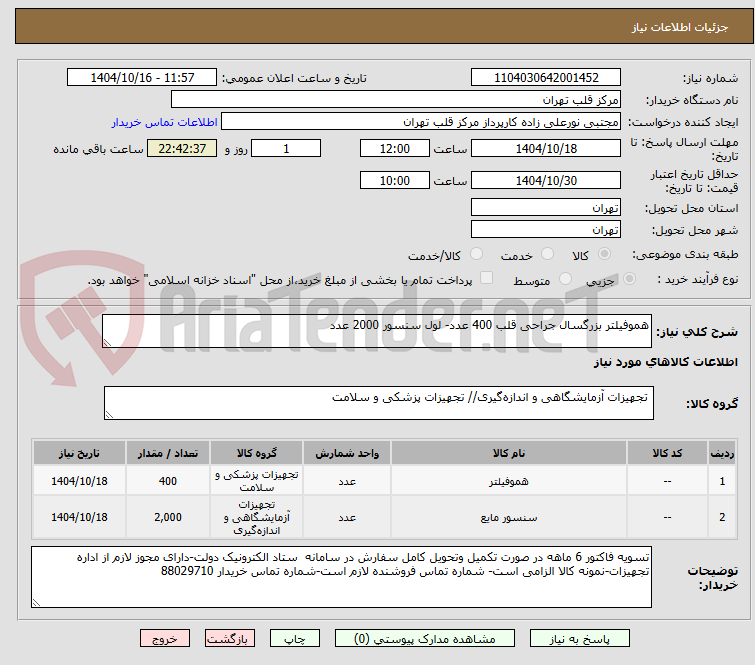Click the هموفیلتر row date 1404/10/18
Screen dimensions: 755x665
click(x=79, y=481)
